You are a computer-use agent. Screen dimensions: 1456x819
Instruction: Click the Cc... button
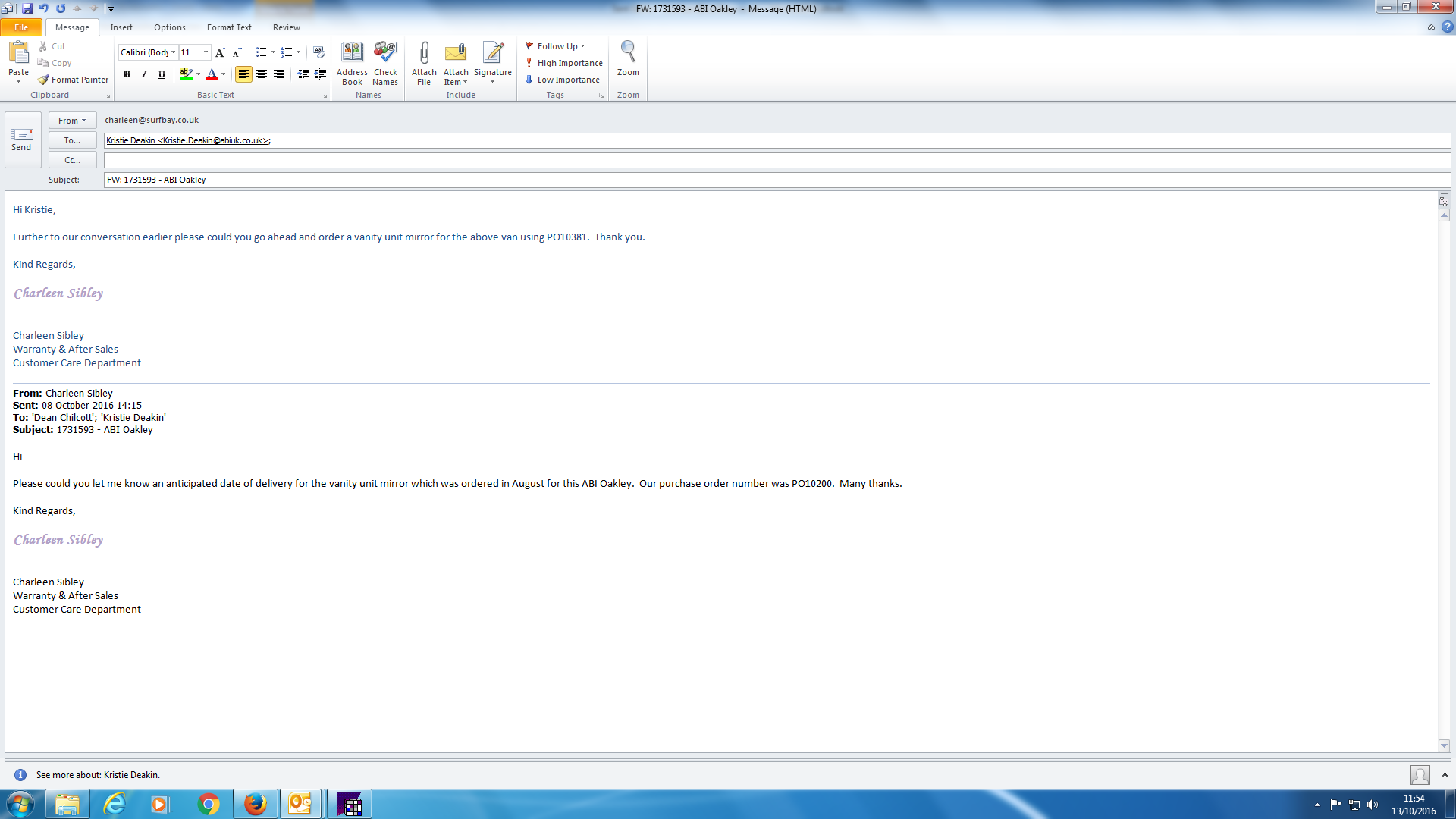pos(72,160)
